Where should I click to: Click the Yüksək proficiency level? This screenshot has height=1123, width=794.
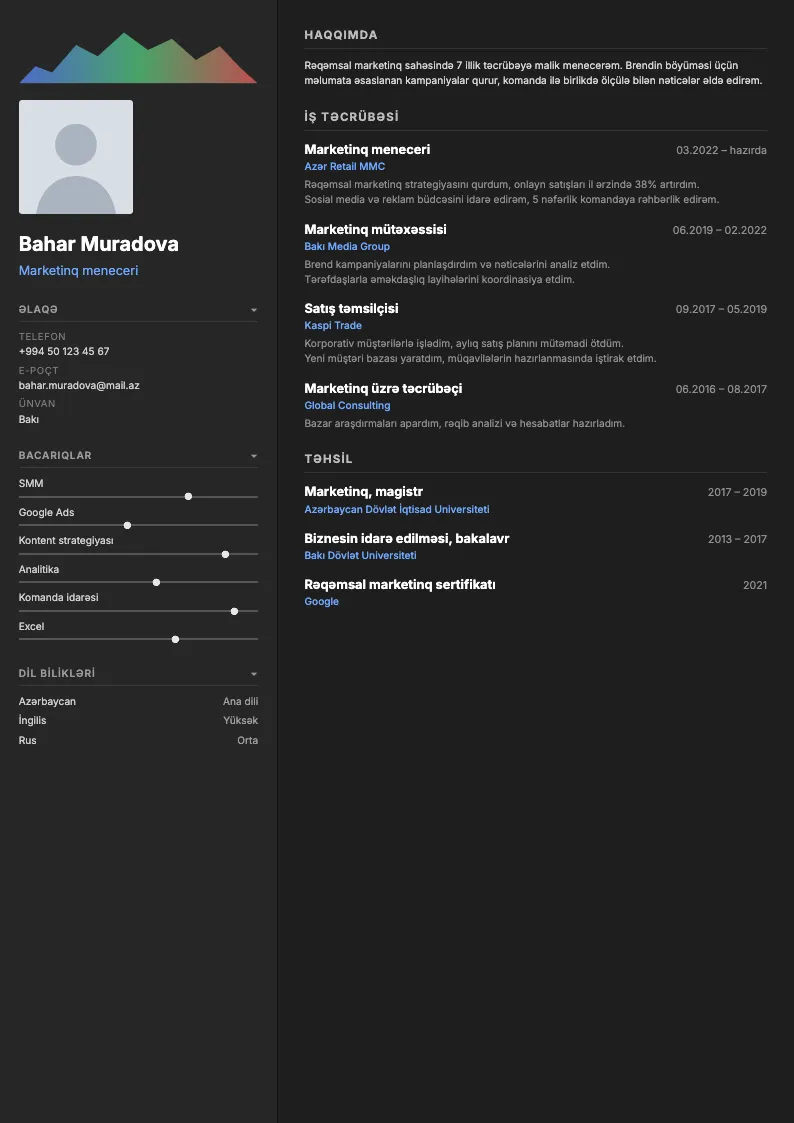pos(241,720)
